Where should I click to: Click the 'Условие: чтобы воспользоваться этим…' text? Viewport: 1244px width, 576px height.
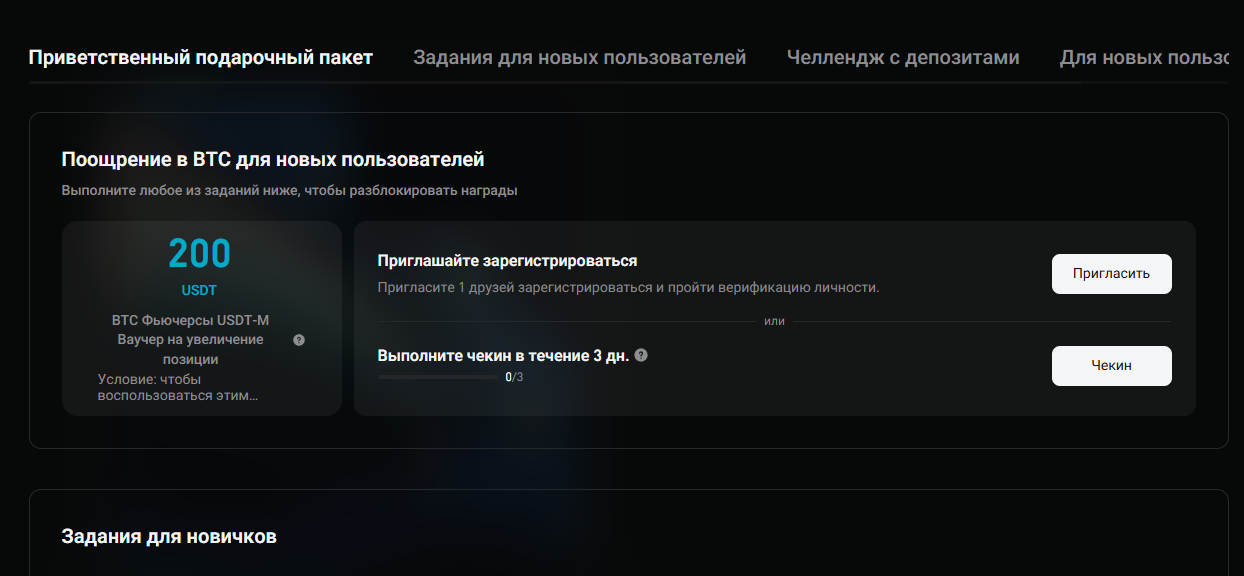pyautogui.click(x=178, y=388)
